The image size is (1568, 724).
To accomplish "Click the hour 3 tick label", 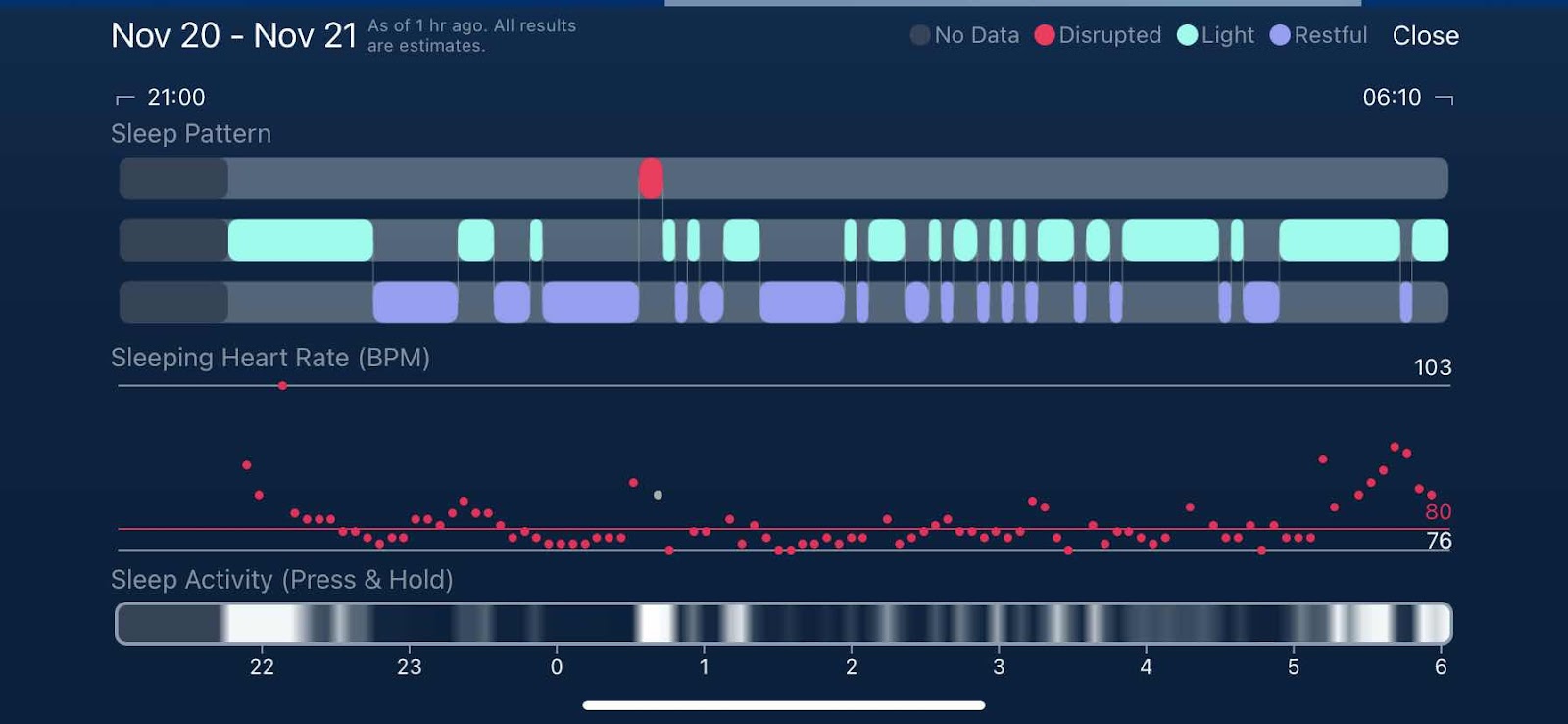I will click(x=999, y=667).
